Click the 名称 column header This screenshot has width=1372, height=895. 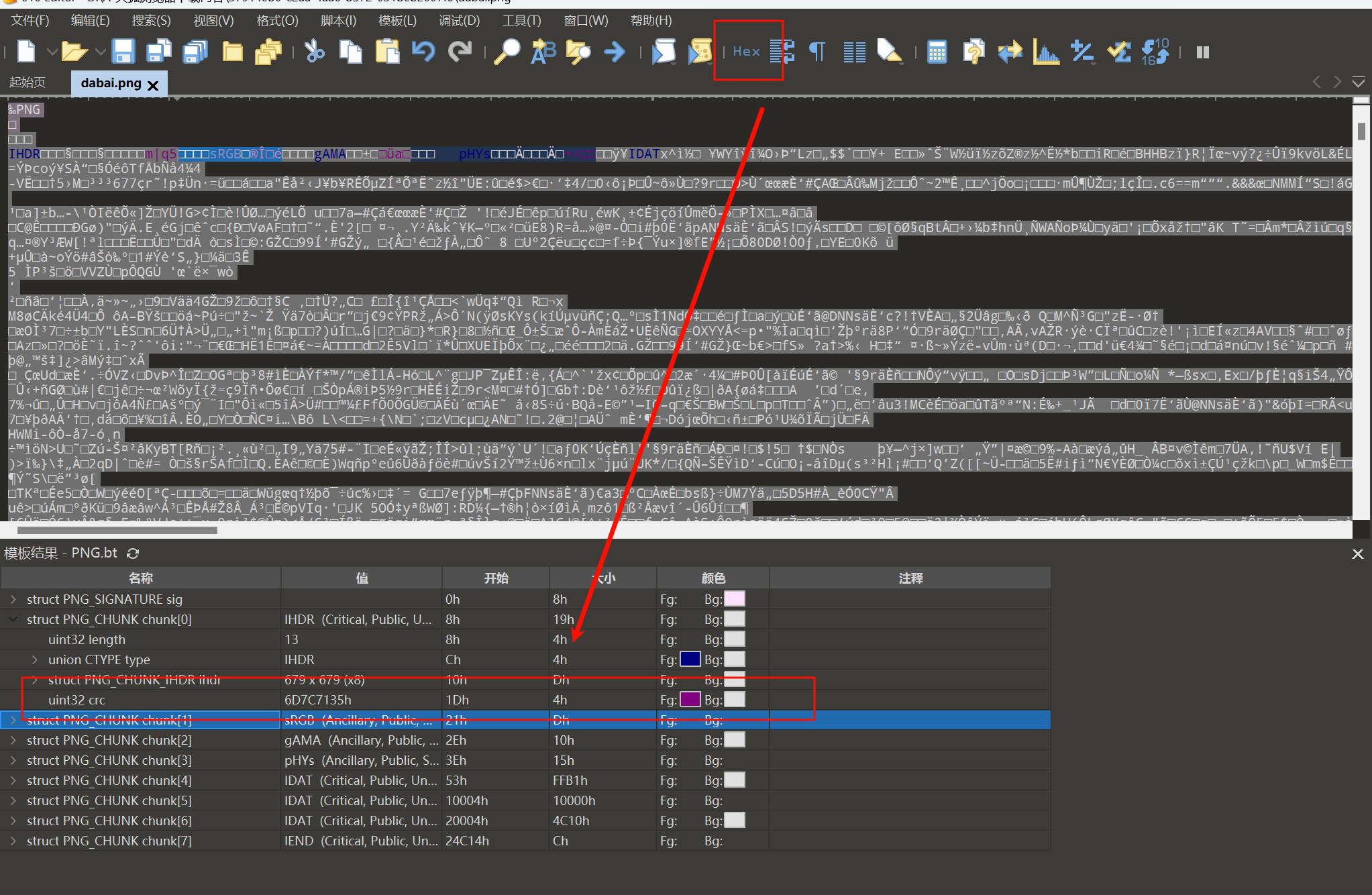pos(141,578)
